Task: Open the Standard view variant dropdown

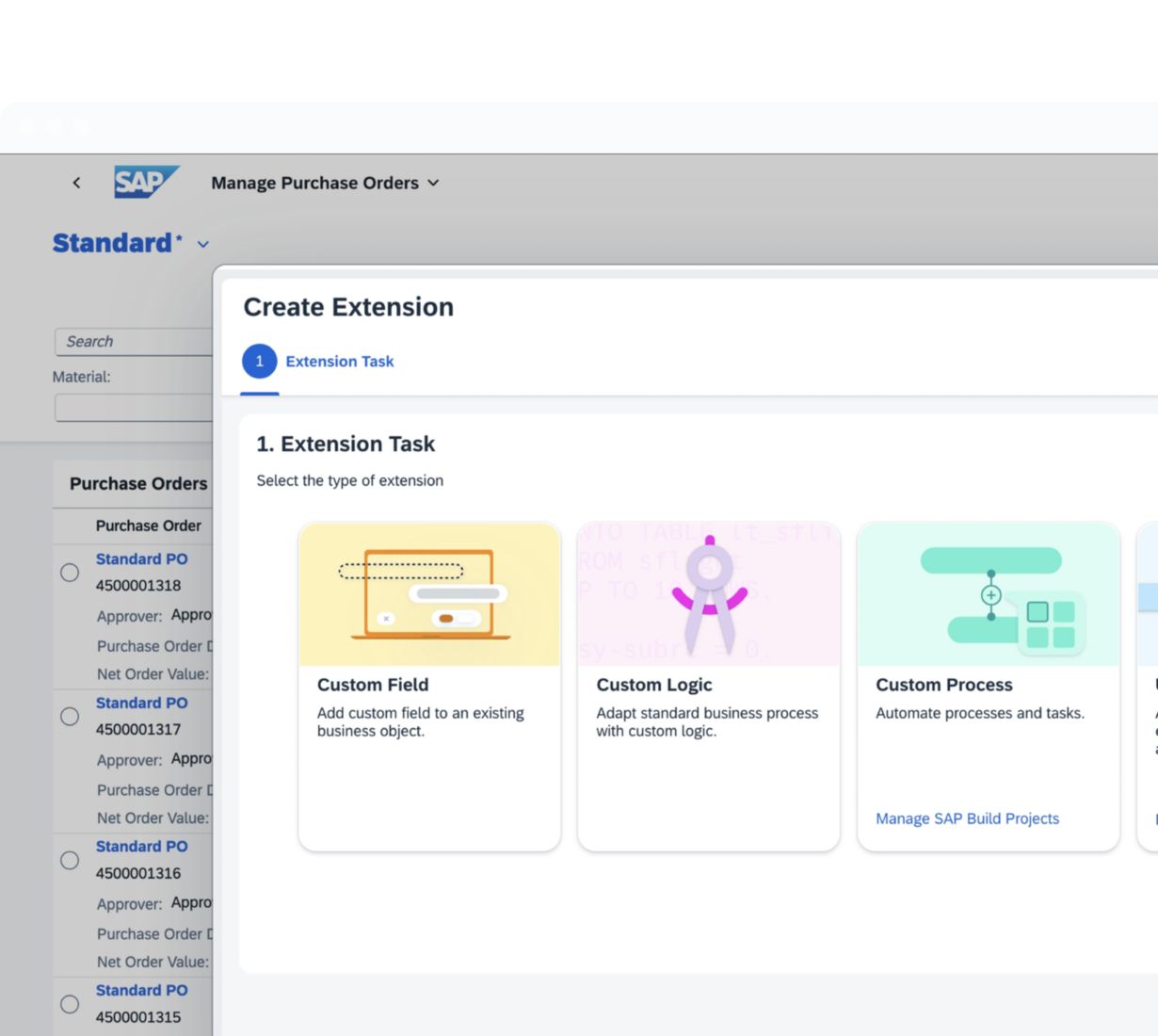Action: pyautogui.click(x=203, y=245)
